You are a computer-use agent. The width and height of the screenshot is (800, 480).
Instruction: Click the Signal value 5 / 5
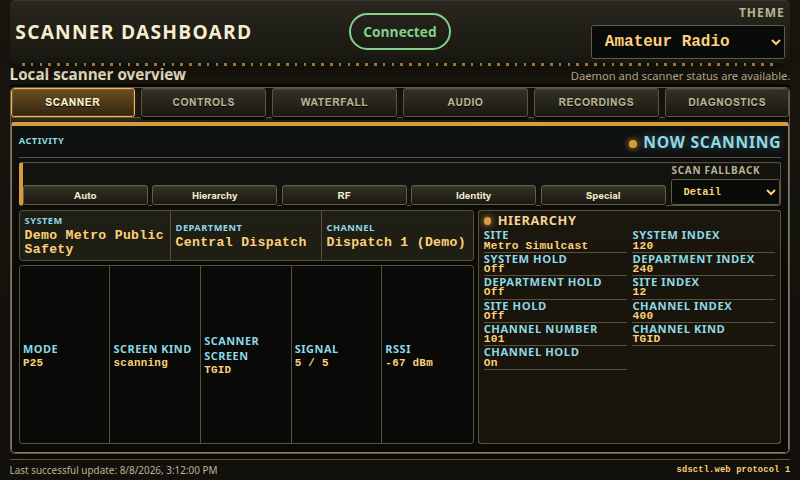coord(312,363)
